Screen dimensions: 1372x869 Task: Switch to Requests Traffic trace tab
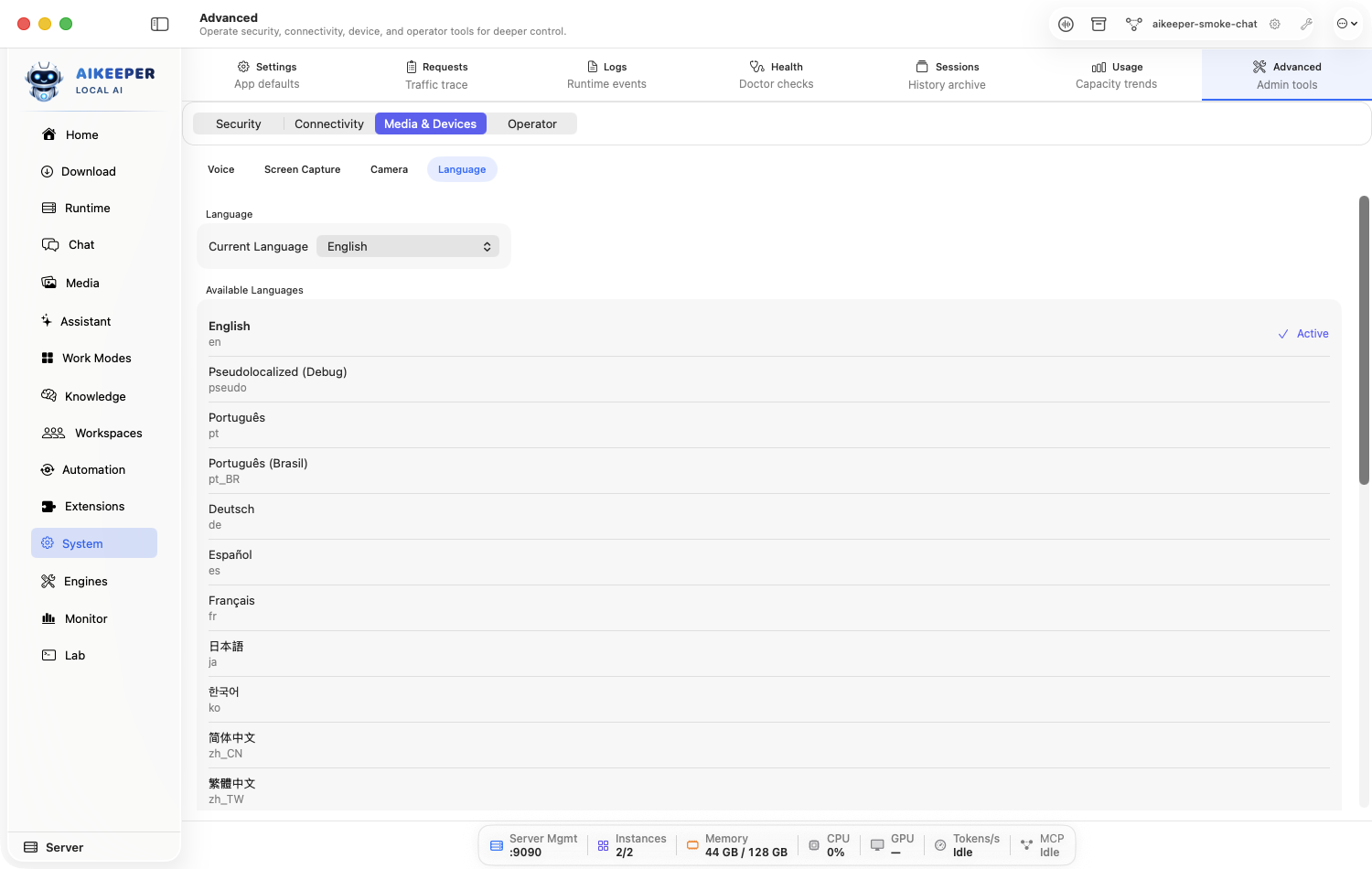[436, 75]
